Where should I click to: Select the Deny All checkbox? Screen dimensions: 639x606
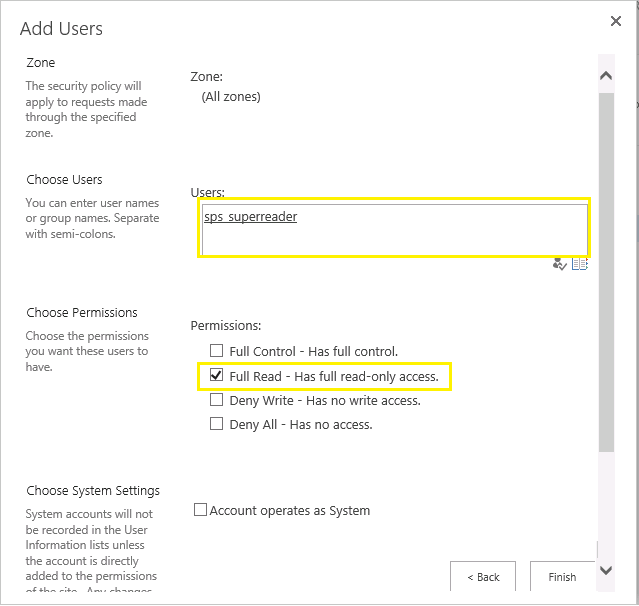tap(217, 424)
